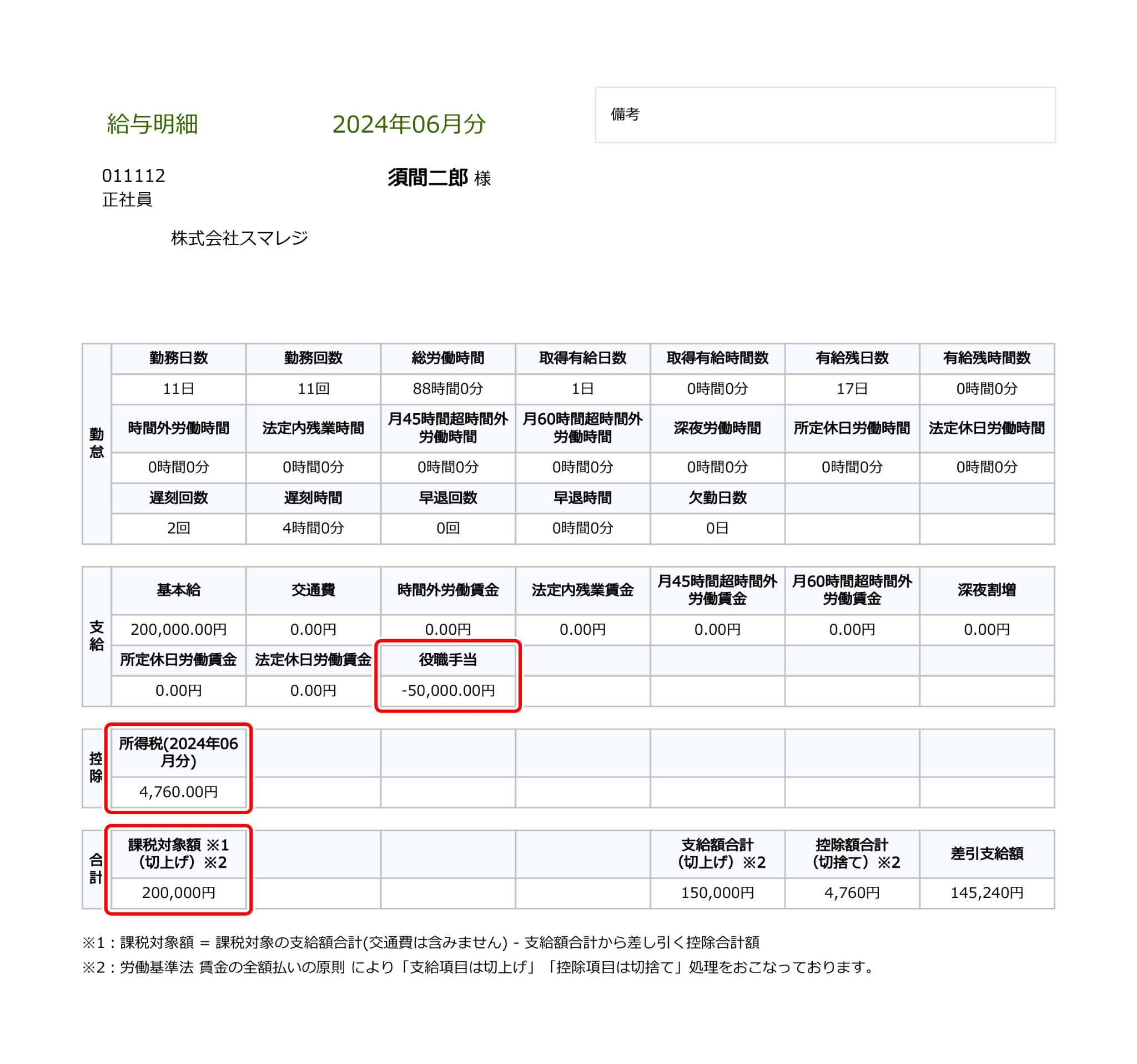1137x1064 pixels.
Task: Click the 課税対象額 ※1 header cell
Action: tap(178, 854)
